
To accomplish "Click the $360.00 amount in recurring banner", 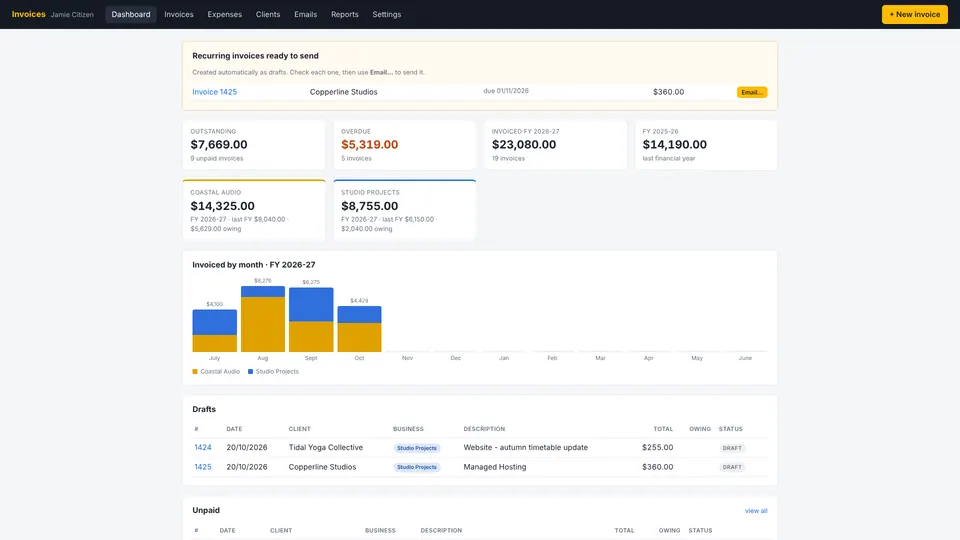I will click(669, 92).
